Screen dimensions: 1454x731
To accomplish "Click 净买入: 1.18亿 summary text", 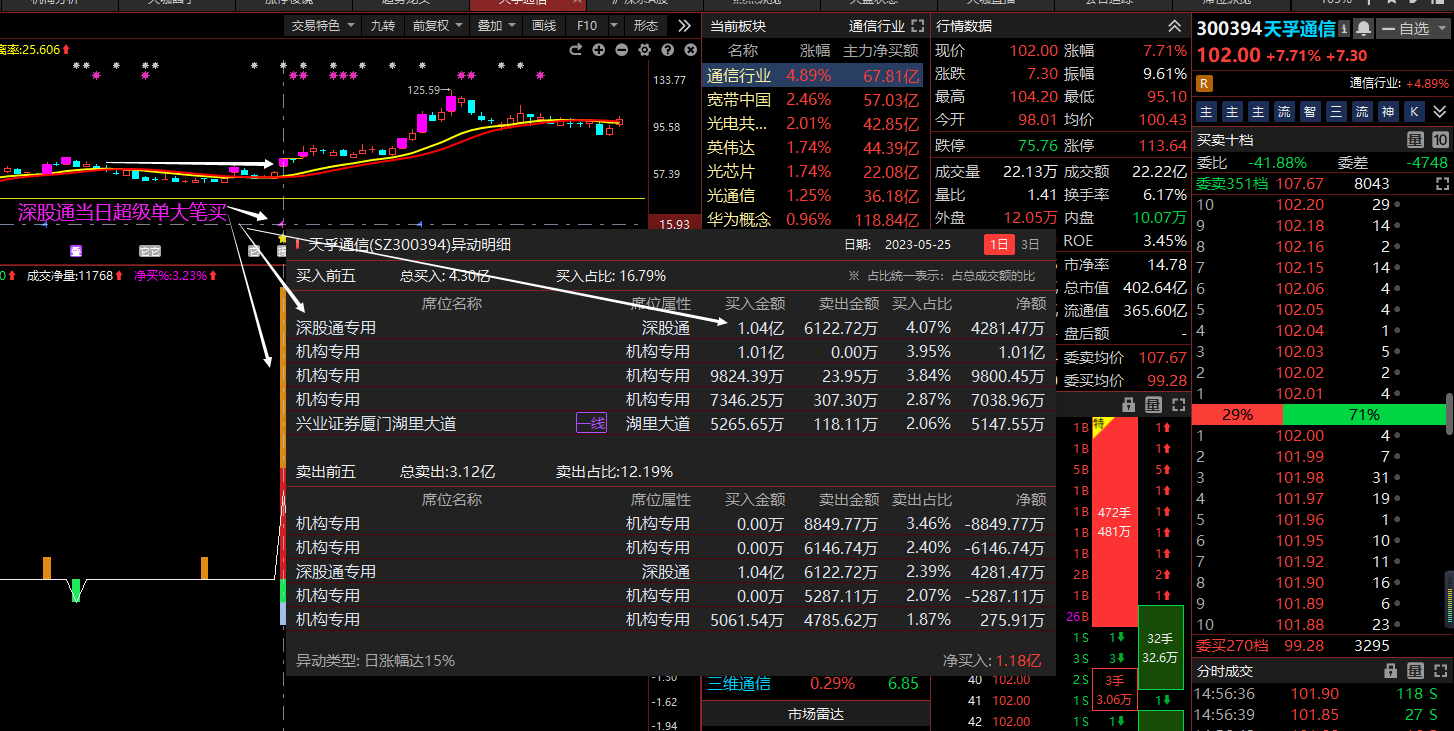I will pyautogui.click(x=992, y=661).
